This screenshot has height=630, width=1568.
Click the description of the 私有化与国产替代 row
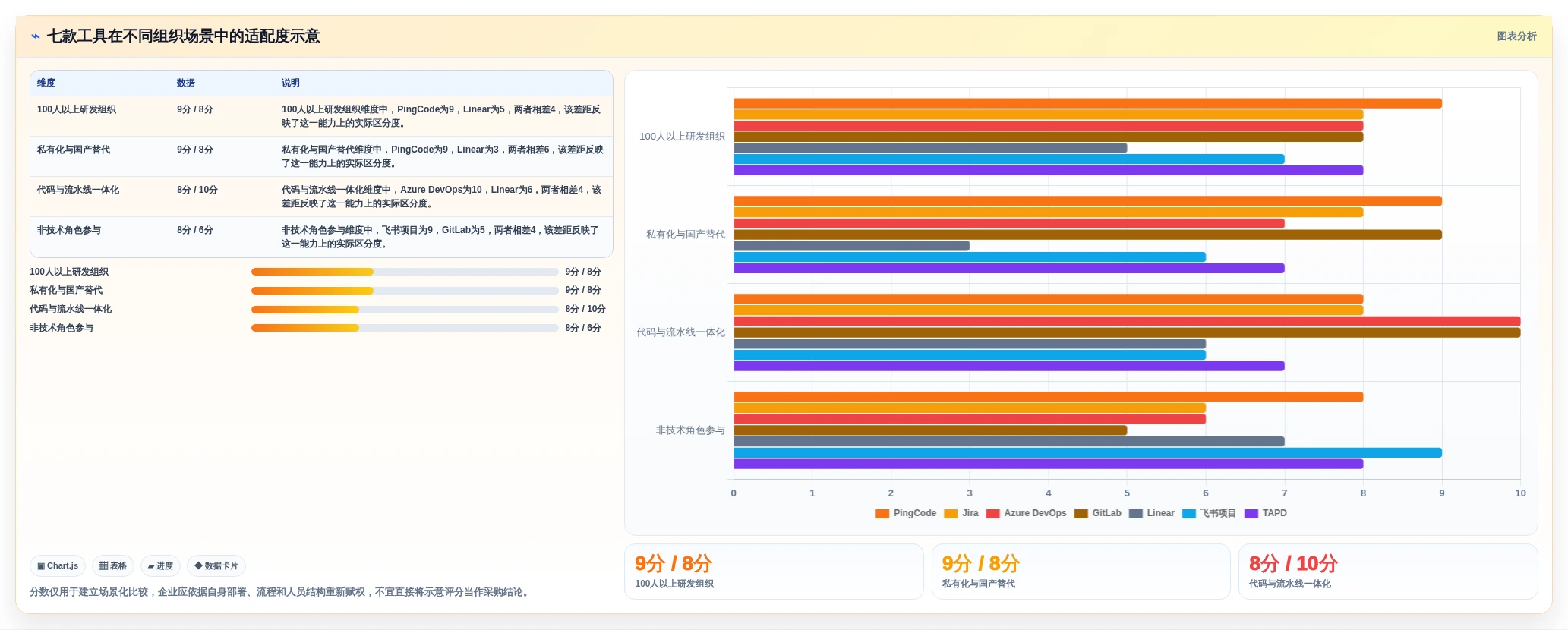click(x=443, y=156)
